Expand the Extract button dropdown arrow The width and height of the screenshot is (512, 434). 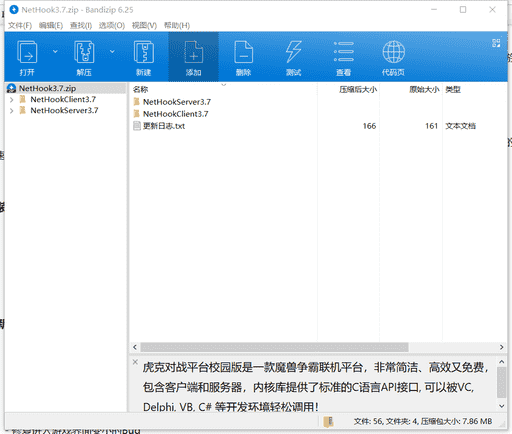pyautogui.click(x=112, y=51)
